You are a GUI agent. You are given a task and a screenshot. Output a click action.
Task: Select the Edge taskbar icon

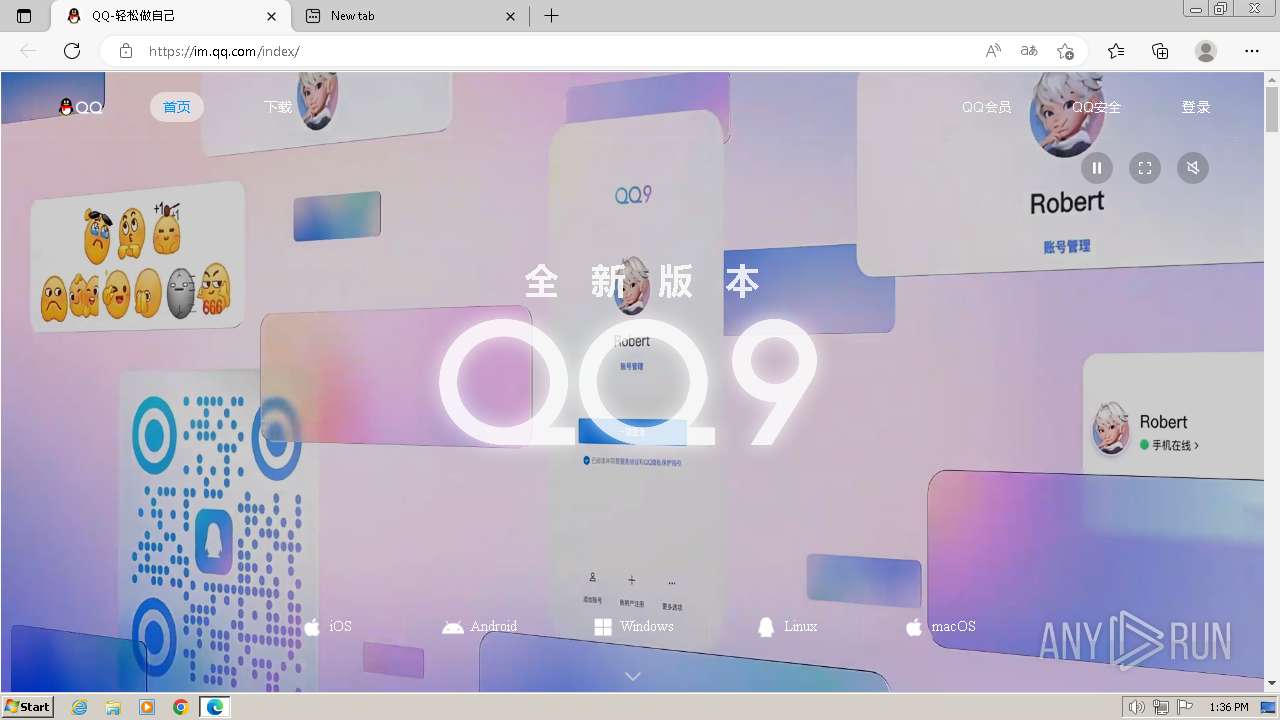tap(215, 707)
